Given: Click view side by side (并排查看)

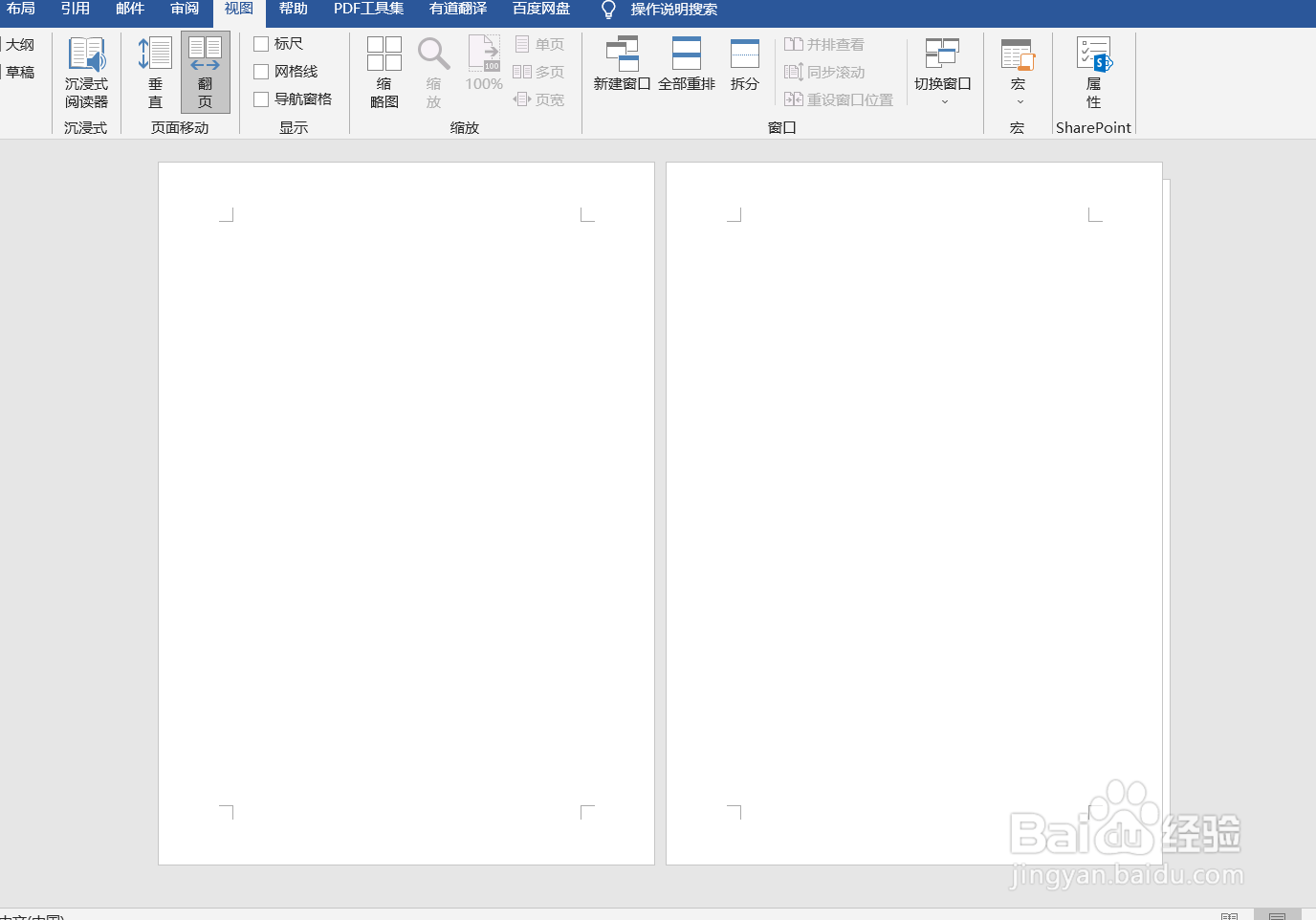Looking at the screenshot, I should tap(824, 44).
